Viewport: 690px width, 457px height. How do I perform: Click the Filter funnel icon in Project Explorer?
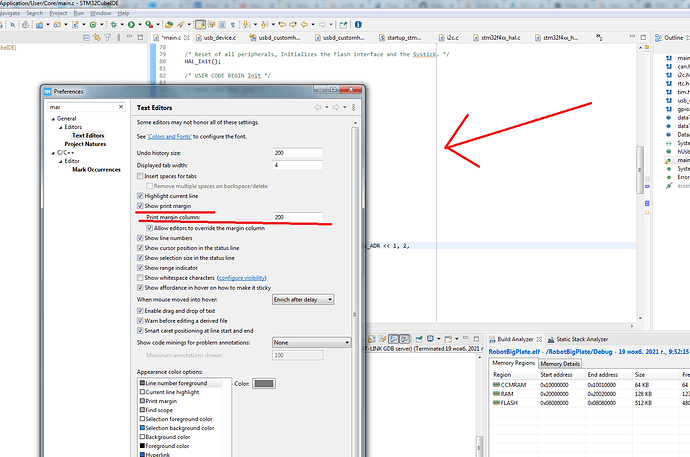(107, 38)
